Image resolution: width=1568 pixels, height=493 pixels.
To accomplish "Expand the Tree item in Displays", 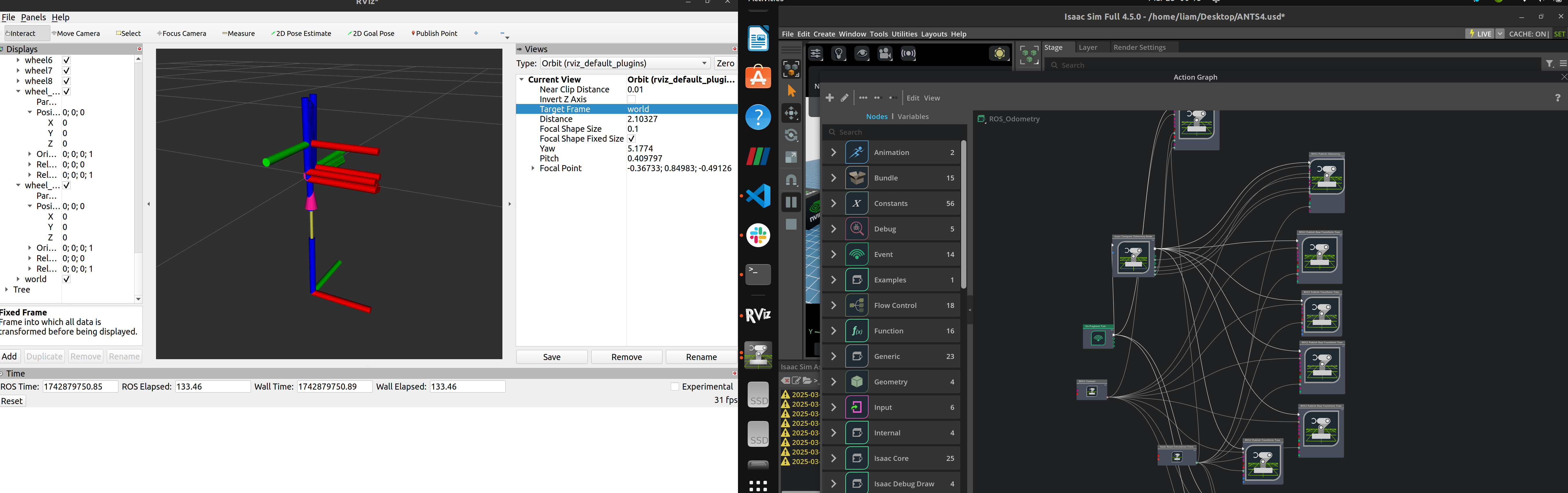I will [x=7, y=289].
